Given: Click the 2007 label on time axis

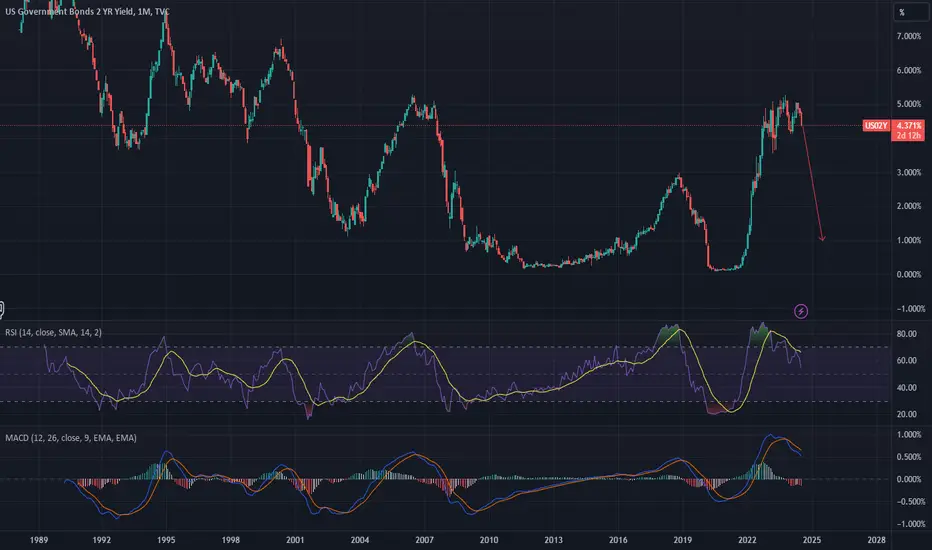Looking at the screenshot, I should tap(424, 540).
